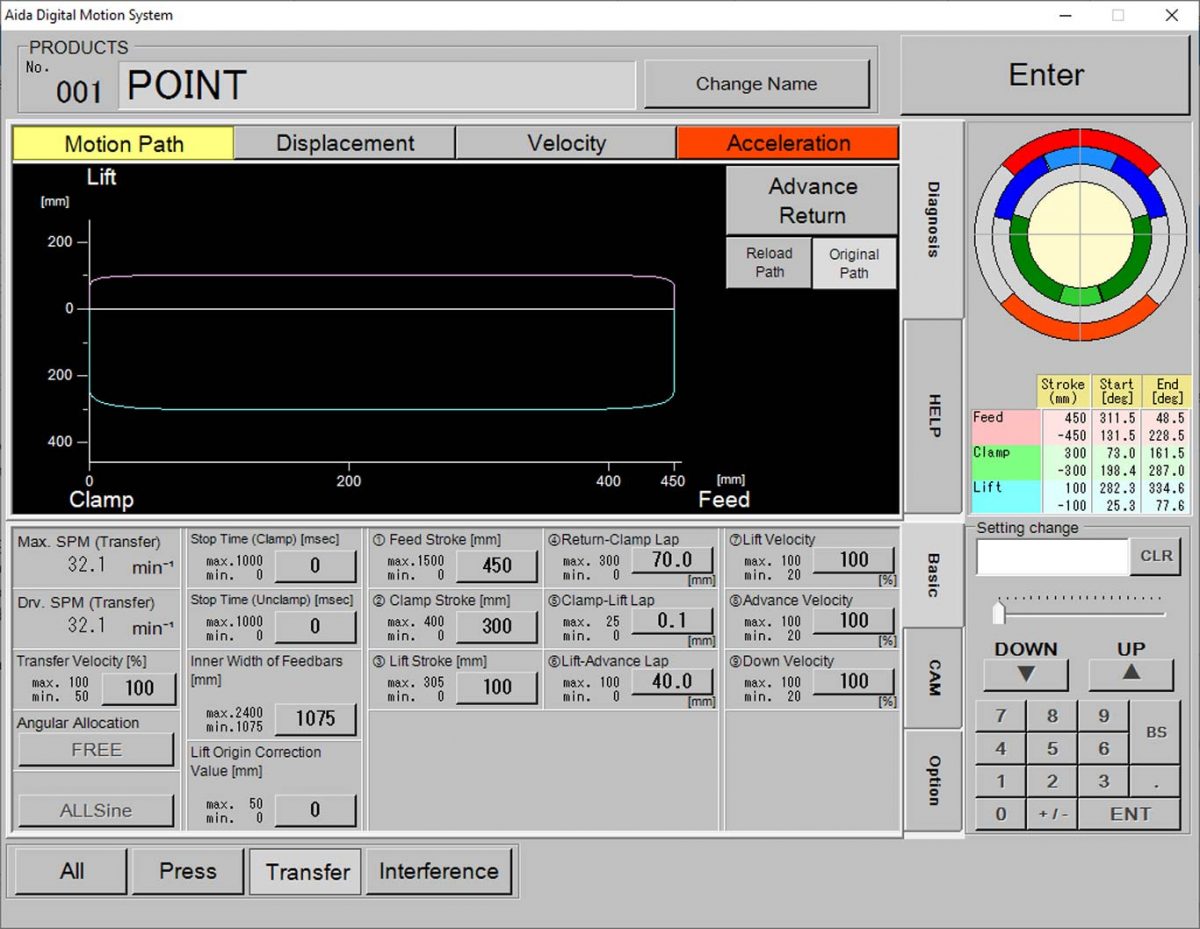This screenshot has height=929, width=1200.
Task: Open the Diagnosis side panel
Action: coord(930,216)
